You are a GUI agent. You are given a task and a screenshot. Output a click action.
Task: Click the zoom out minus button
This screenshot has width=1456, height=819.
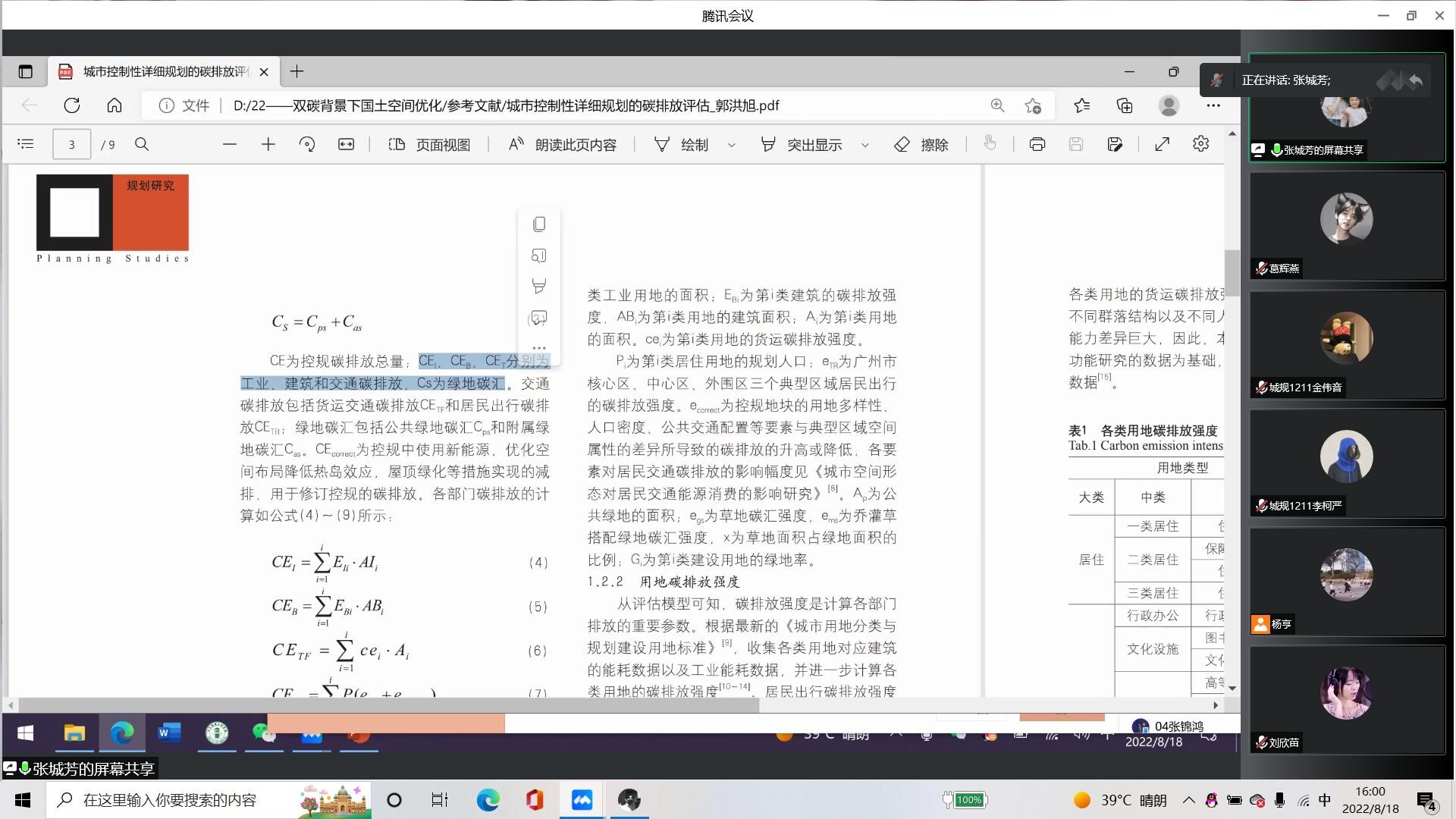230,144
